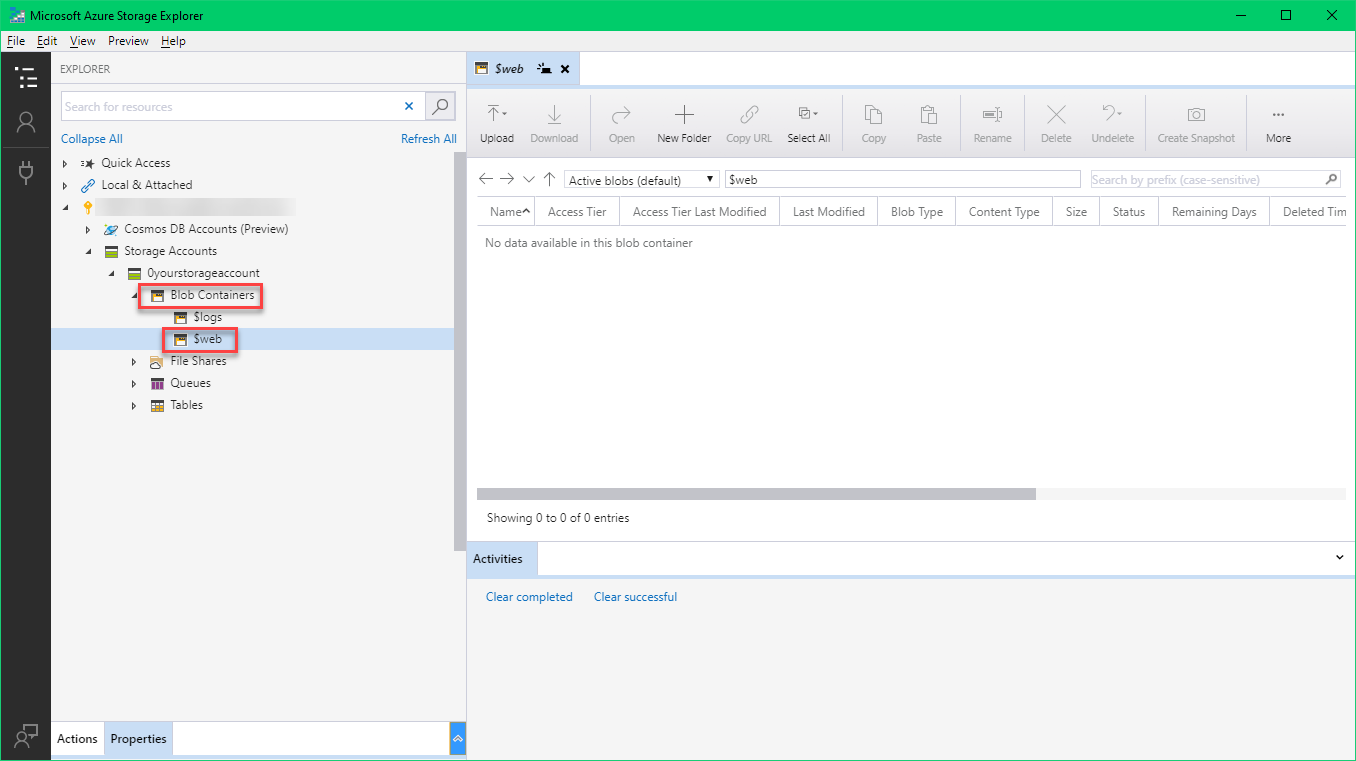Close the $web tab
The height and width of the screenshot is (761, 1356).
coord(565,69)
